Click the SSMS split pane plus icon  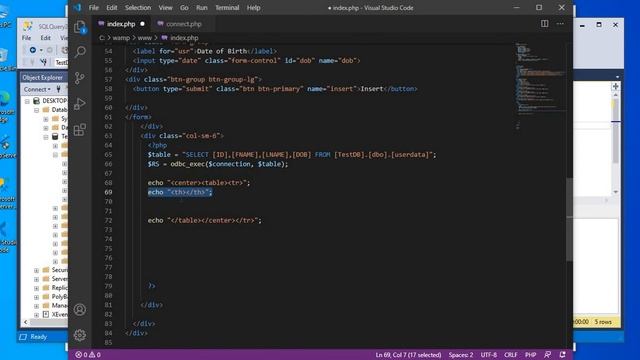[615, 86]
